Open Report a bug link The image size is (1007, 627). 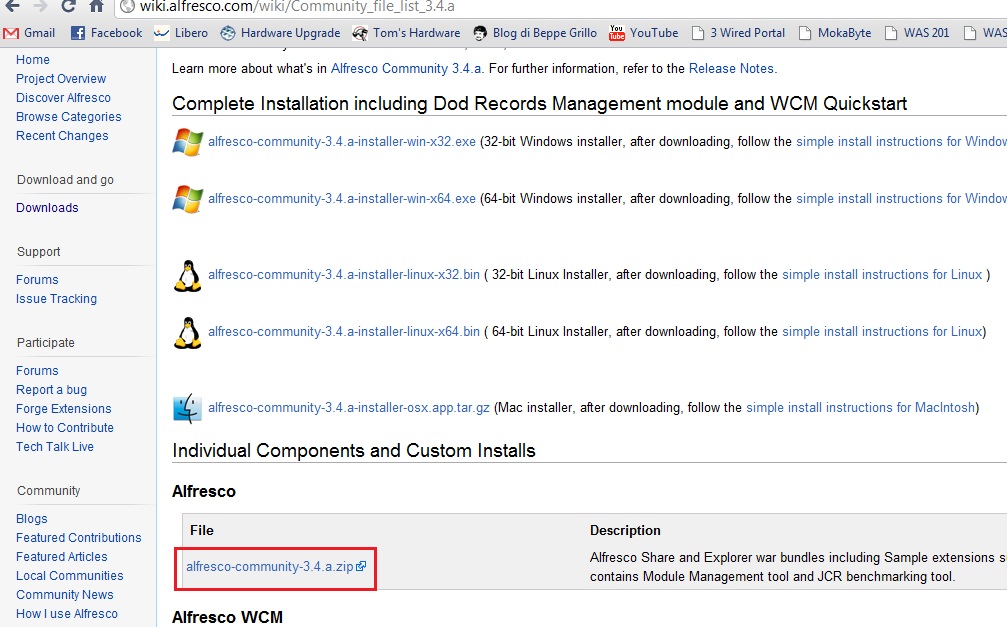tap(51, 389)
